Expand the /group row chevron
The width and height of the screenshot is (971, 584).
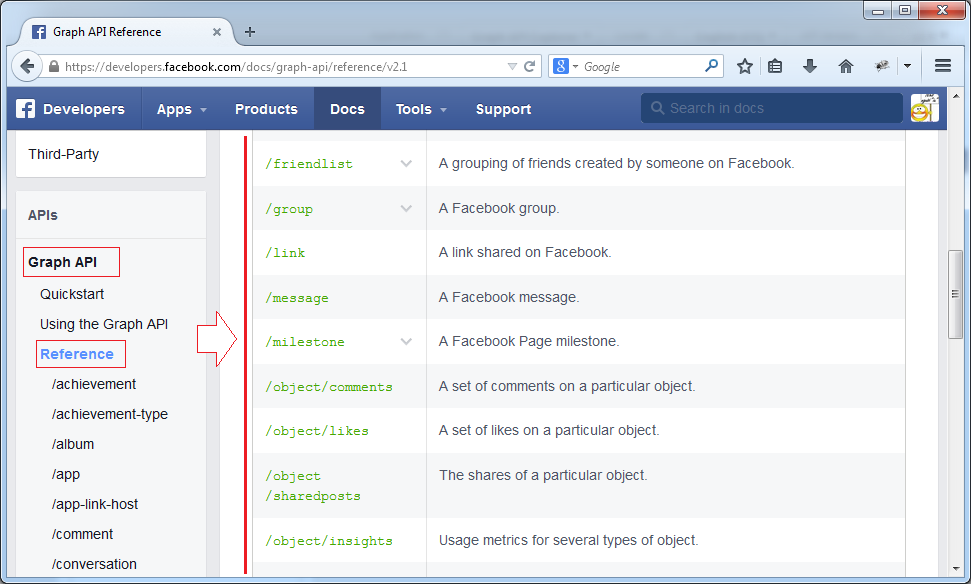pos(406,208)
